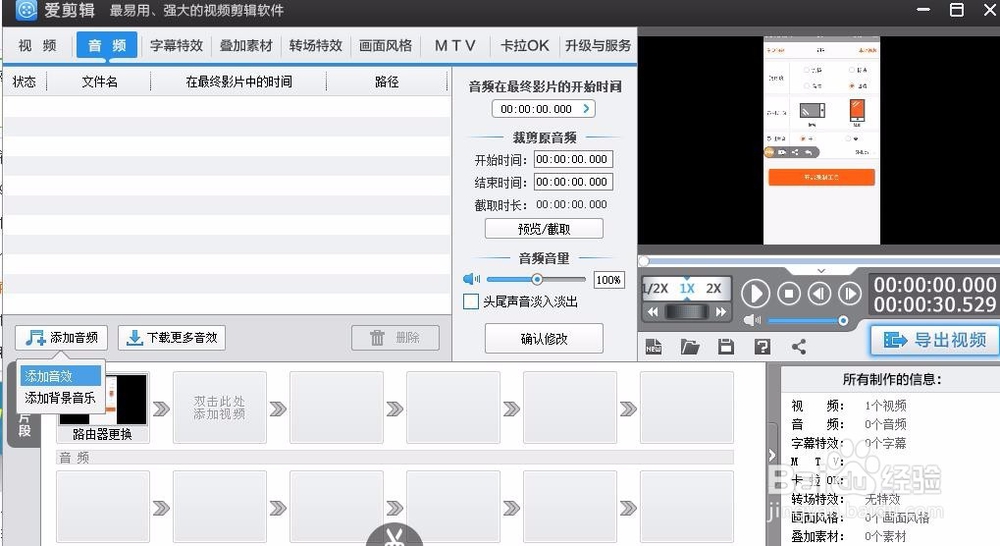Click the jog wheel between rewind arrows

point(686,312)
